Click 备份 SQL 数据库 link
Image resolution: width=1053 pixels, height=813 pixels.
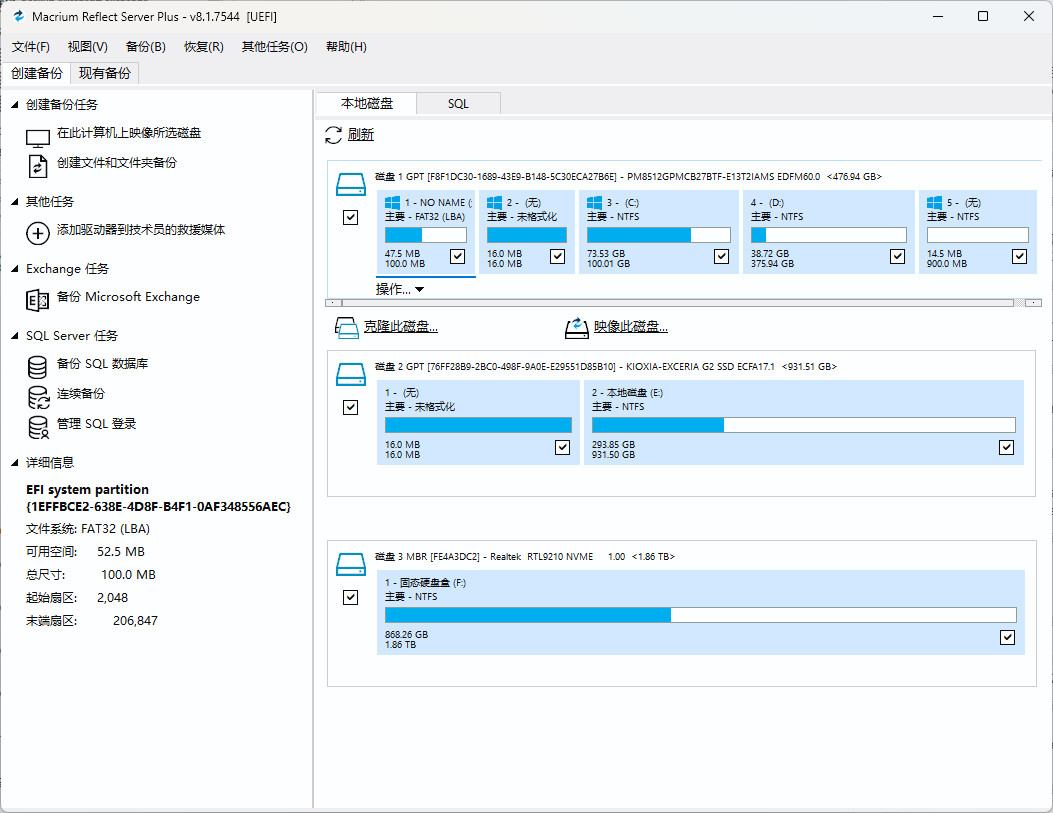coord(103,363)
